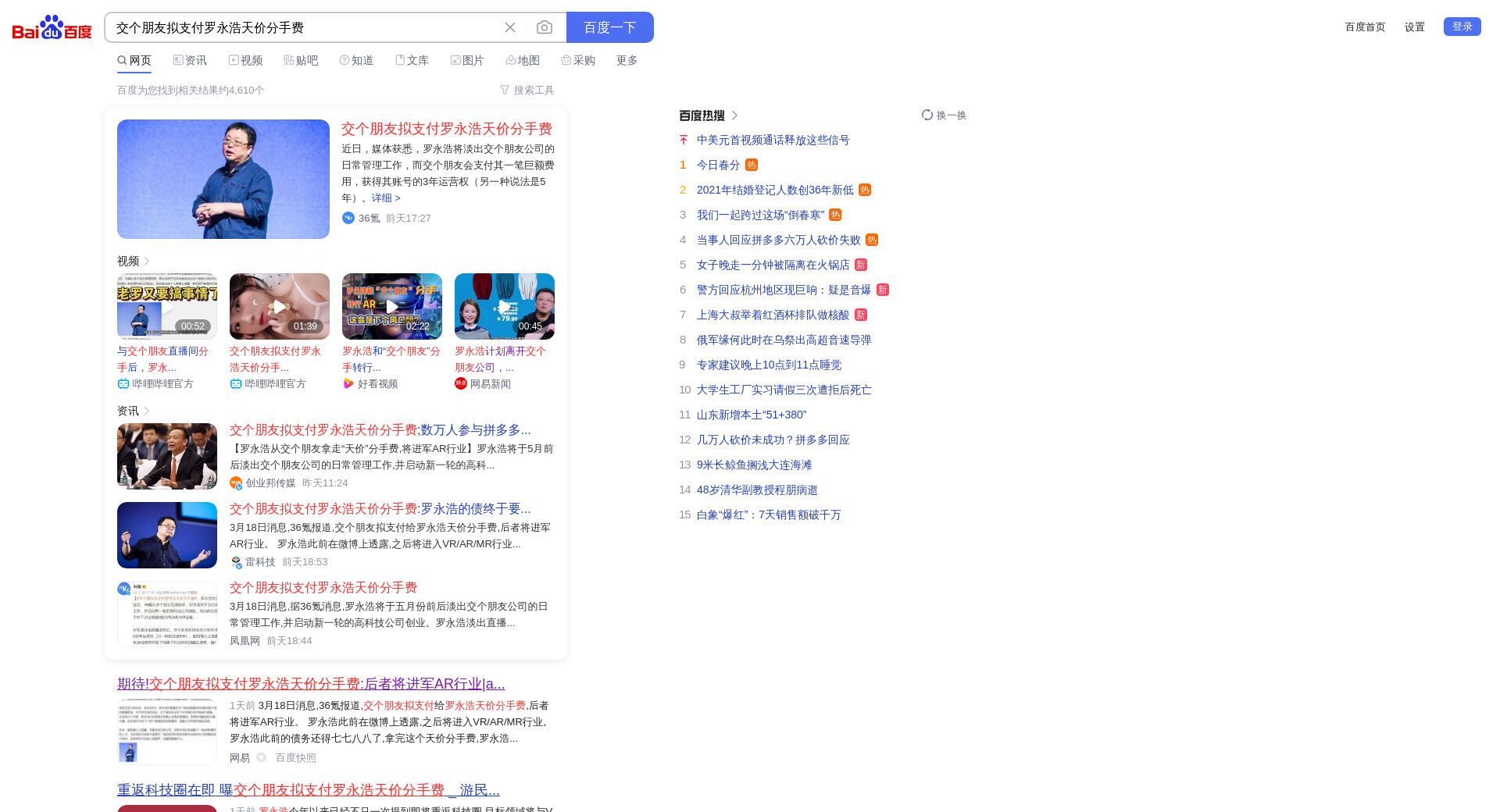Screen dimensions: 1500x812
Task: Switch to the 贴吧 tab
Action: 301,60
